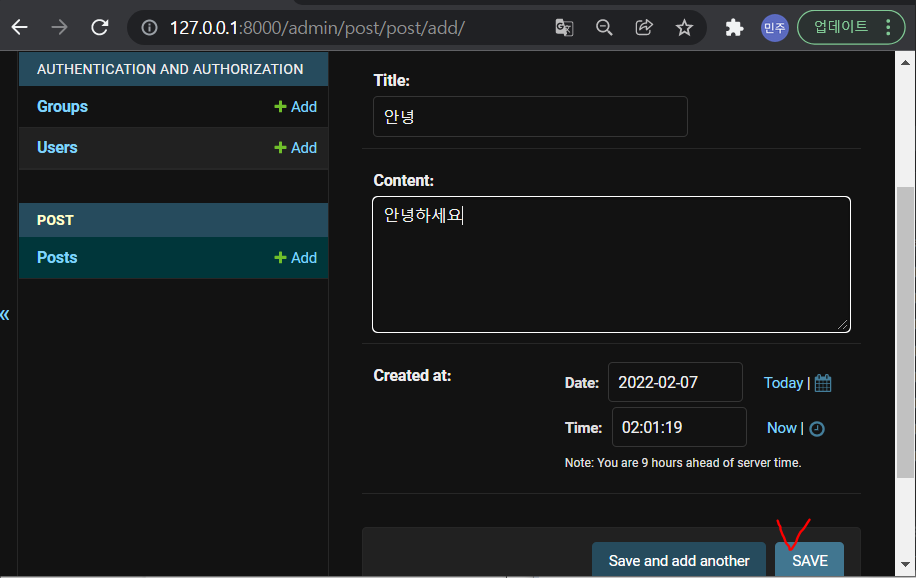Image resolution: width=916 pixels, height=578 pixels.
Task: Bookmark this page with the star icon
Action: [x=684, y=27]
